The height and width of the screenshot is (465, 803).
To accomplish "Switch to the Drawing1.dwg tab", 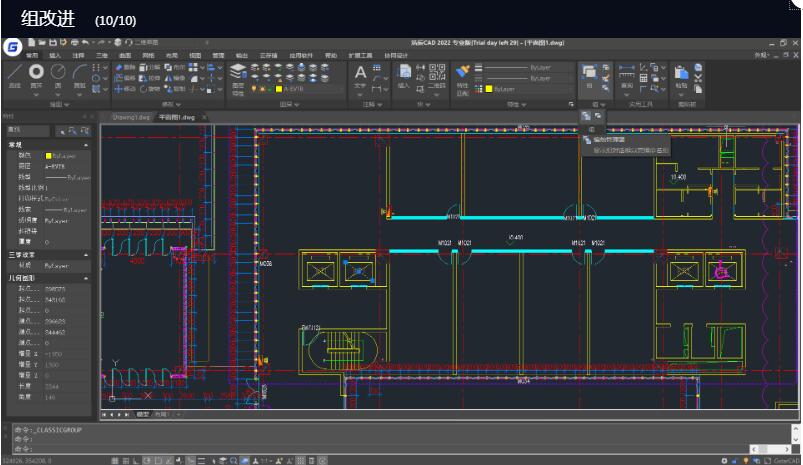I will [130, 117].
